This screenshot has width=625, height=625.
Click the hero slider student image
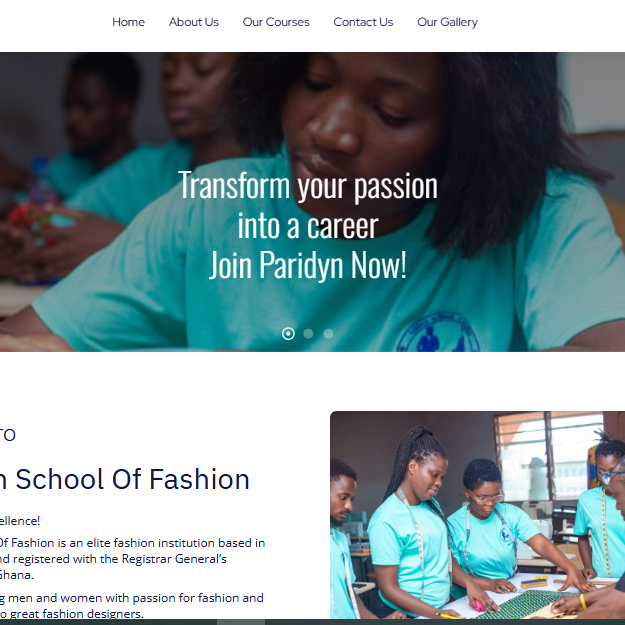[x=312, y=202]
